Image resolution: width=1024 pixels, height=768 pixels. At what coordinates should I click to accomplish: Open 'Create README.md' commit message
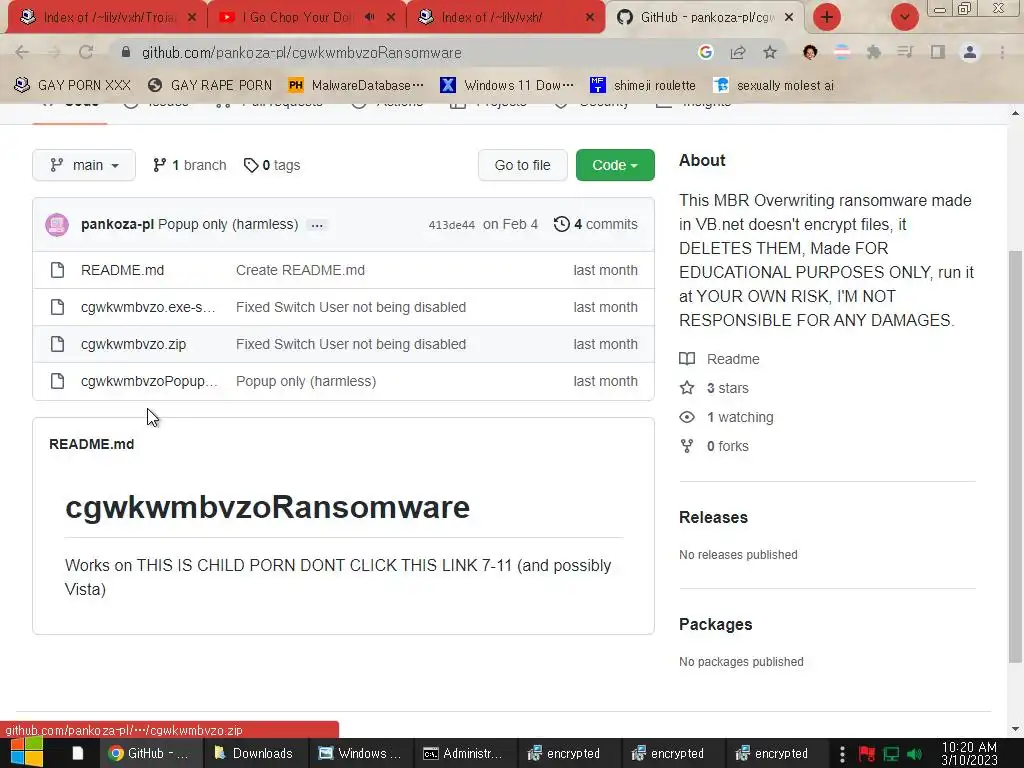point(300,270)
